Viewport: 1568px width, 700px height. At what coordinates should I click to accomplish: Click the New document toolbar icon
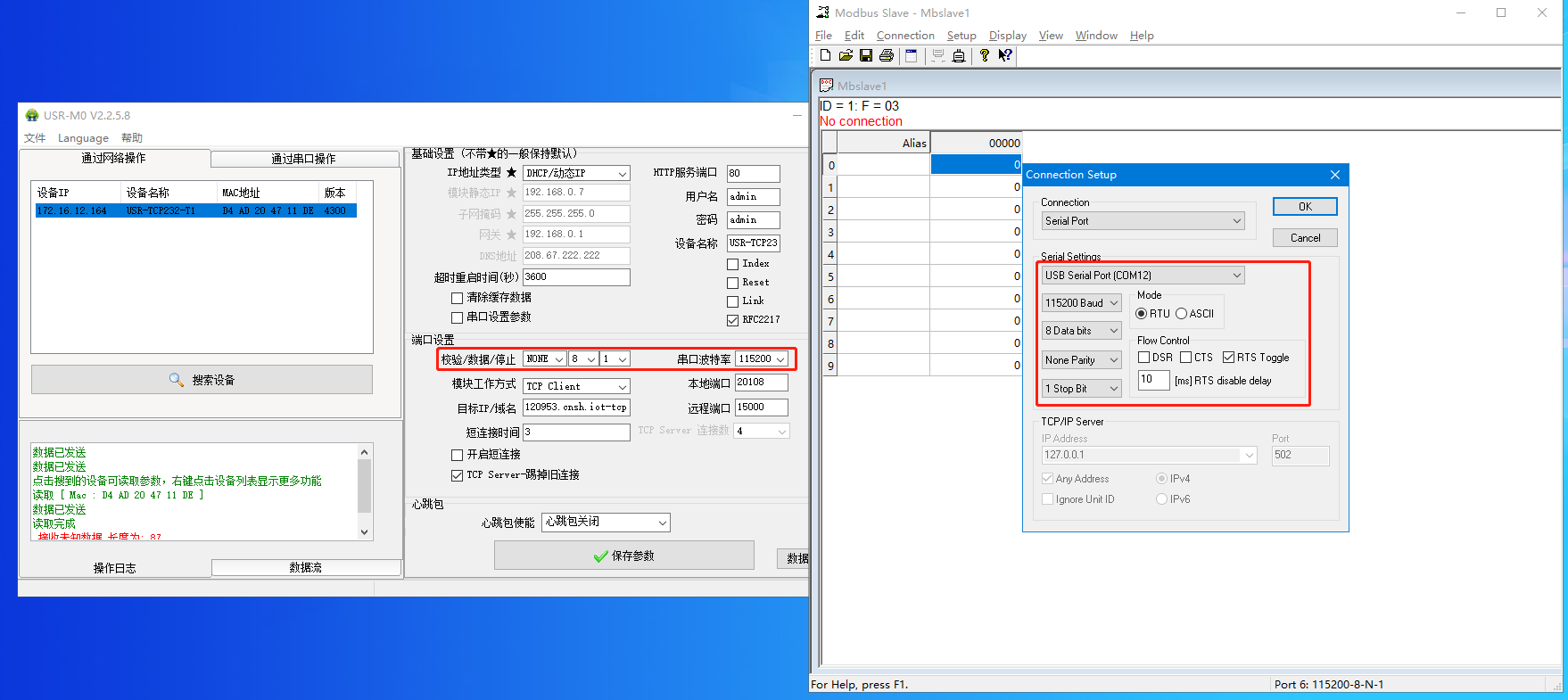tap(825, 55)
